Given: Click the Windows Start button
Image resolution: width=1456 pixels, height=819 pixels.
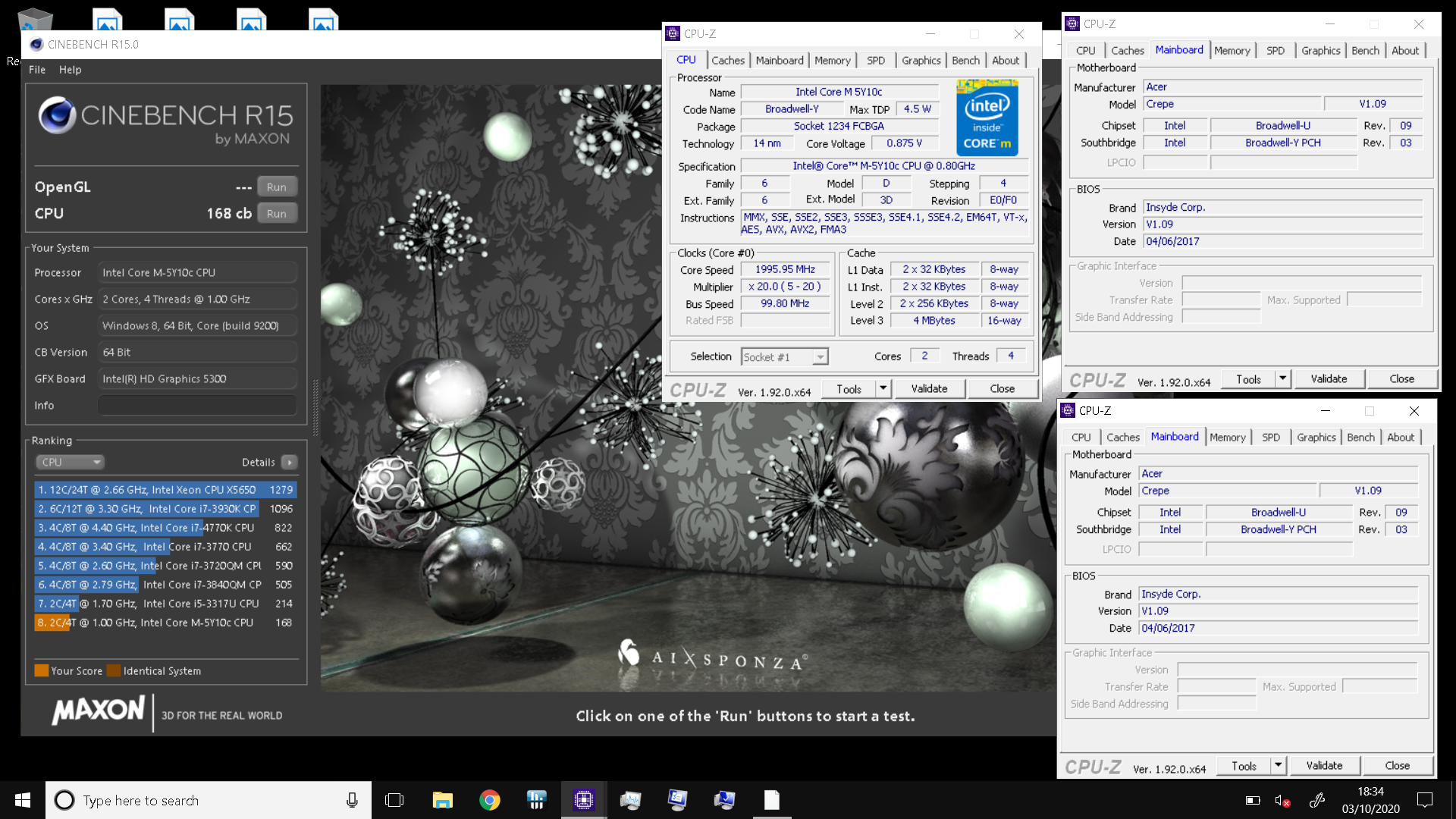Looking at the screenshot, I should point(23,800).
